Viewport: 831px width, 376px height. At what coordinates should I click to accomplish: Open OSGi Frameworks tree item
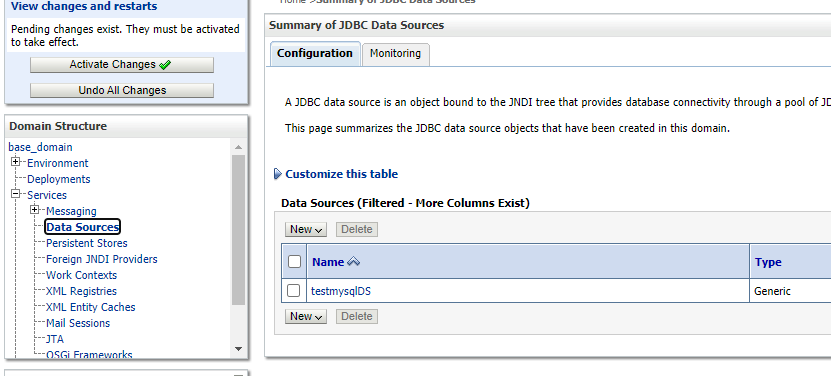(90, 354)
